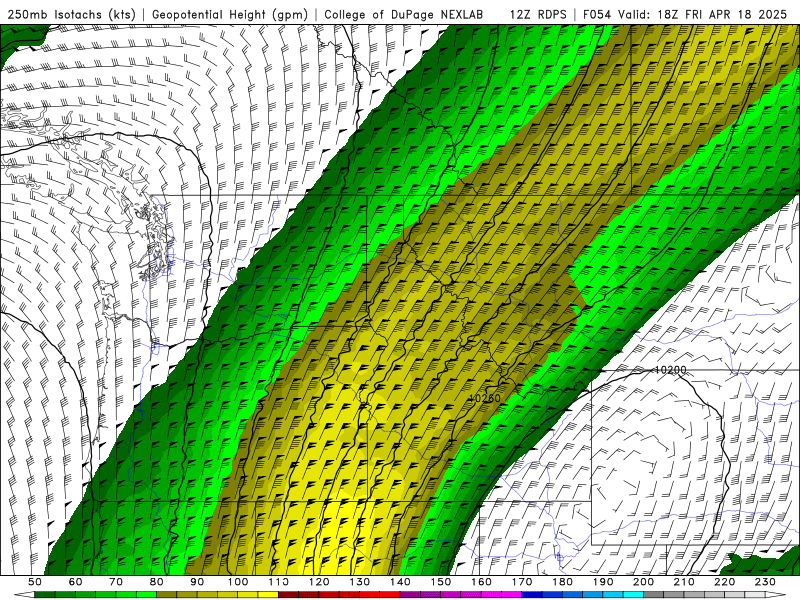Click the 70 knot label on the color scale

116,582
